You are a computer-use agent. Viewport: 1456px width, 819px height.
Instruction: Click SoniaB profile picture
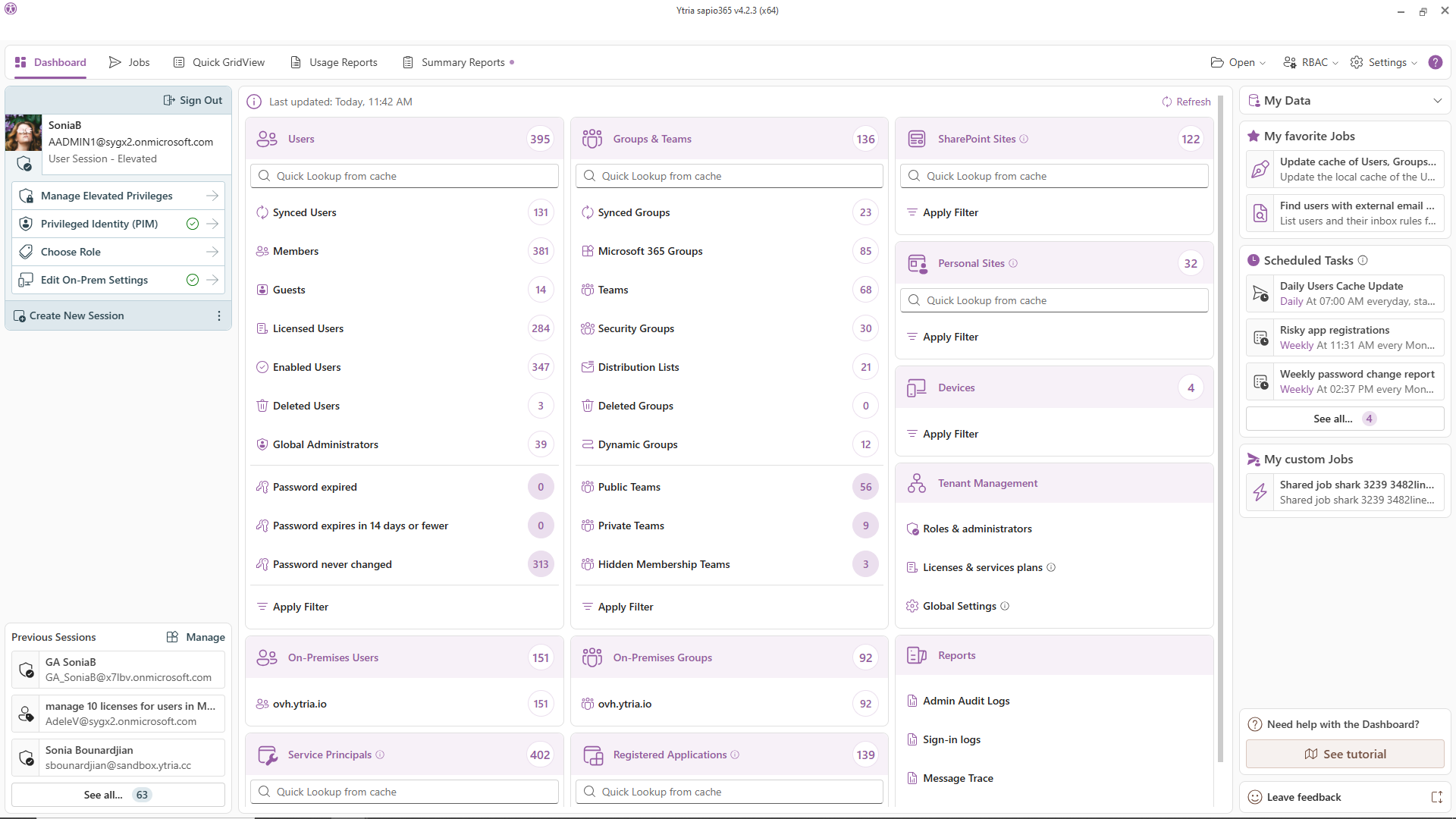[x=24, y=133]
